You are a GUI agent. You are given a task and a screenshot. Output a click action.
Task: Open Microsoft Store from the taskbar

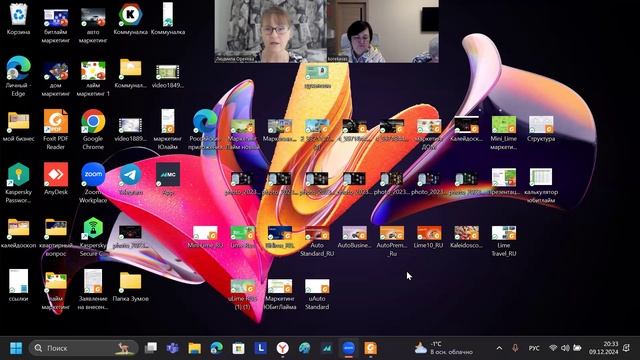coord(238,348)
